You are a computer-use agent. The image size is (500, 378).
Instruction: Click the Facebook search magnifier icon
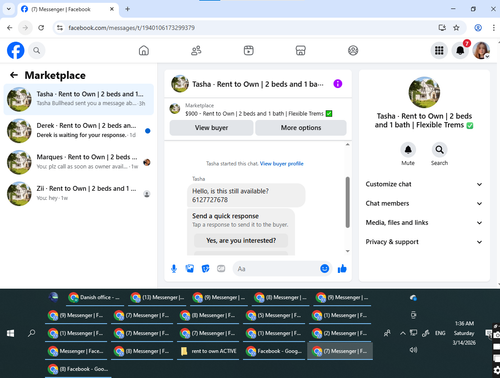37,50
